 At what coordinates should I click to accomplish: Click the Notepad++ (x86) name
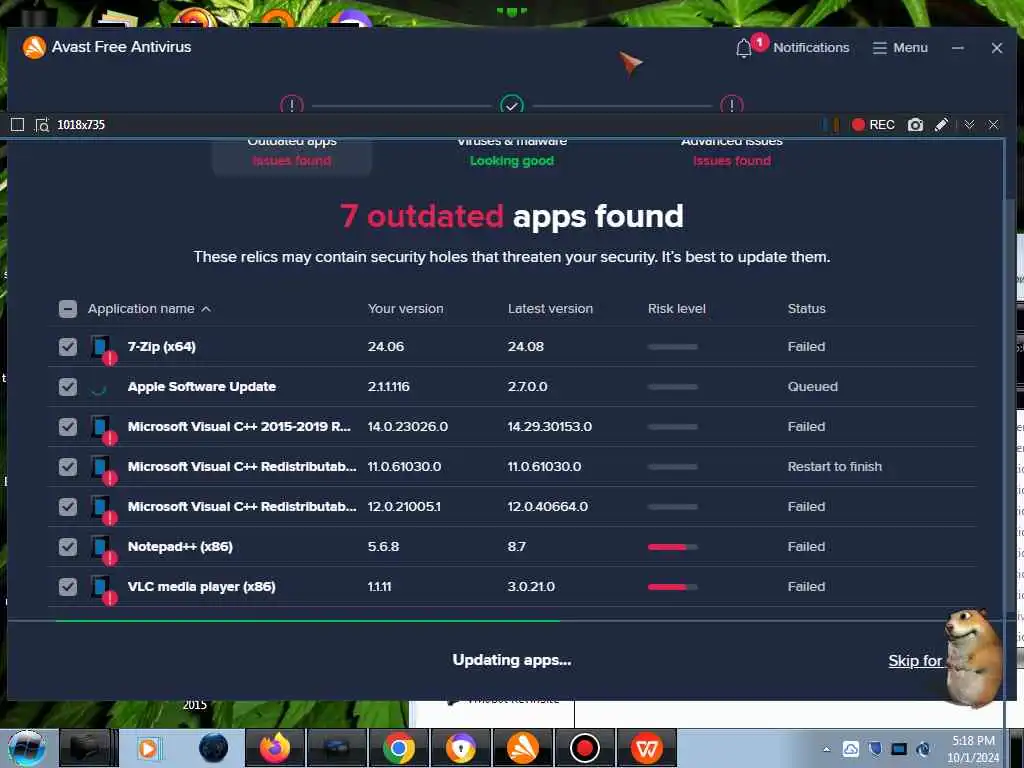coord(180,547)
